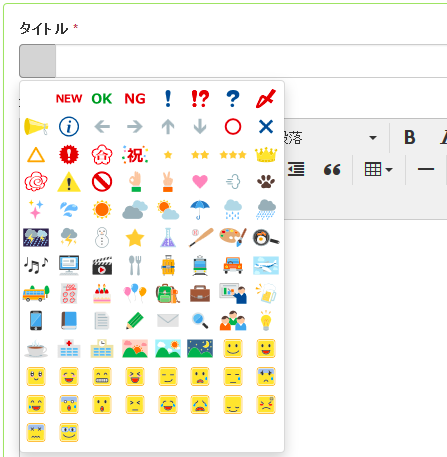
Task: Toggle bold formatting
Action: tap(410, 137)
